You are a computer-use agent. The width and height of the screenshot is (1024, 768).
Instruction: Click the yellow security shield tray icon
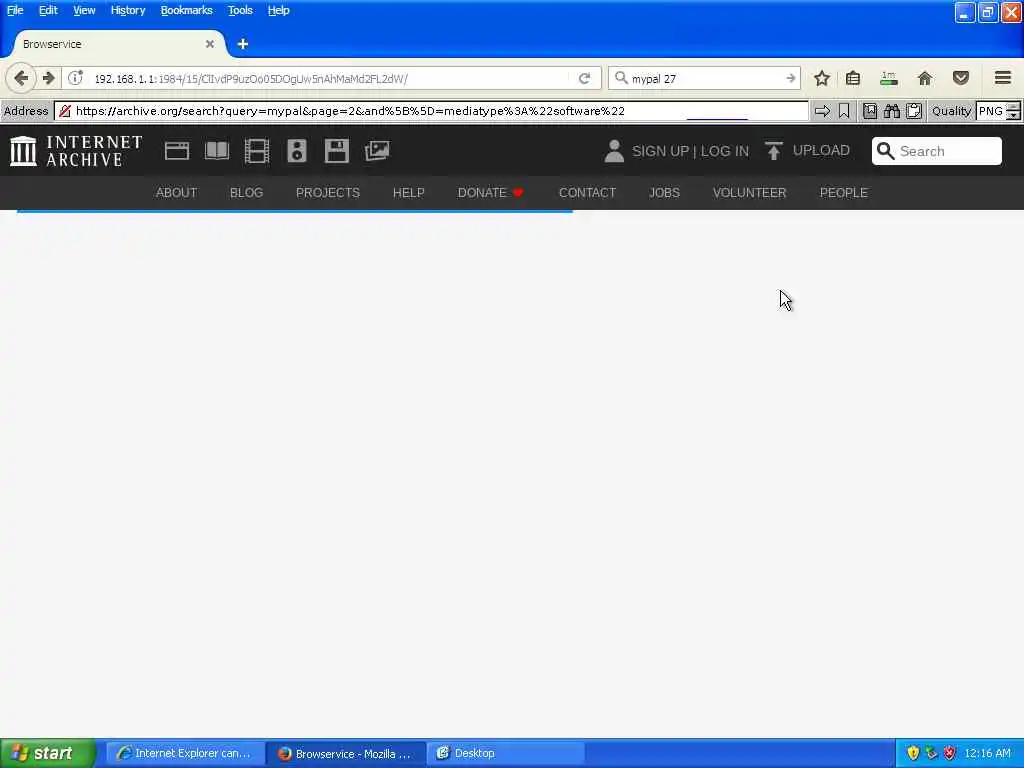913,754
